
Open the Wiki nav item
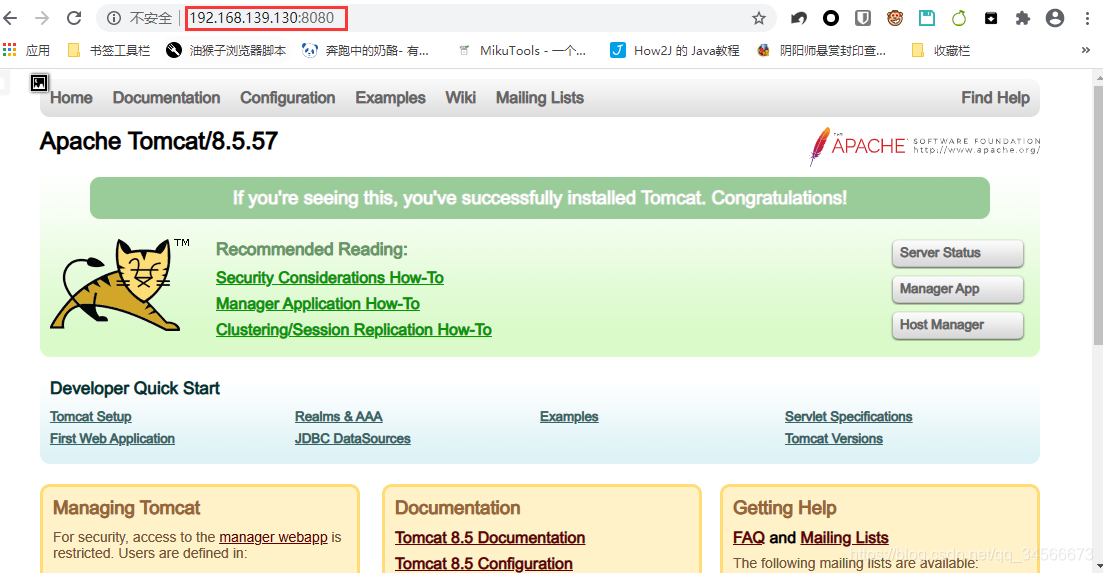pos(461,98)
